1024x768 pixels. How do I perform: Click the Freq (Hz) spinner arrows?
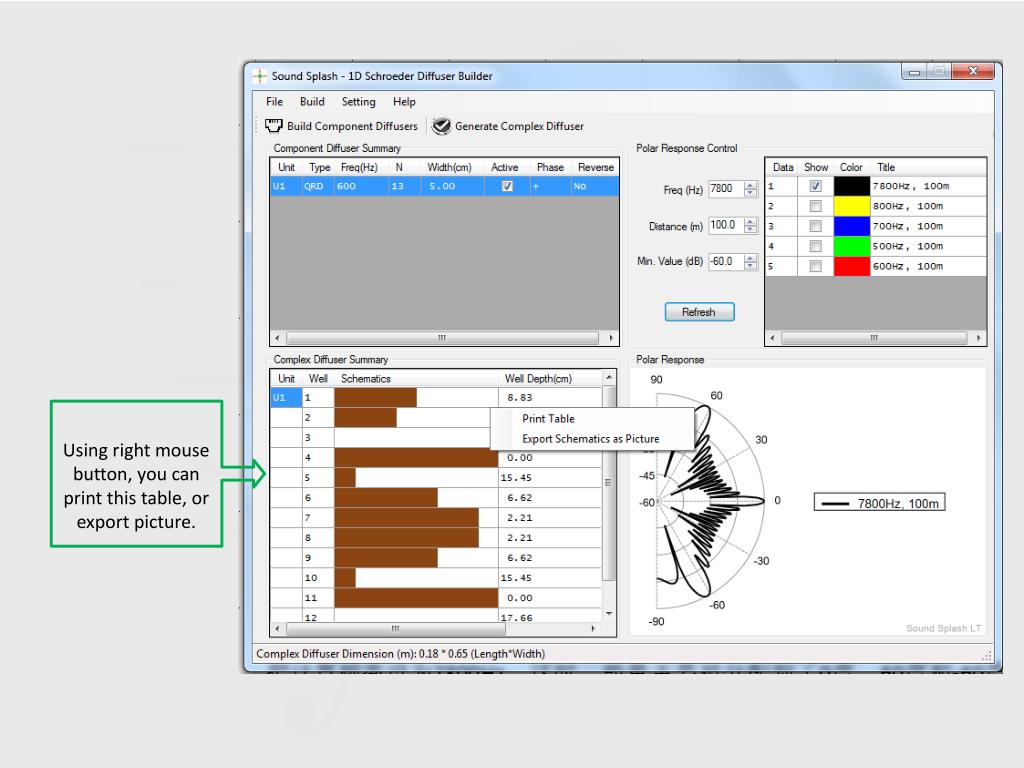pyautogui.click(x=751, y=189)
